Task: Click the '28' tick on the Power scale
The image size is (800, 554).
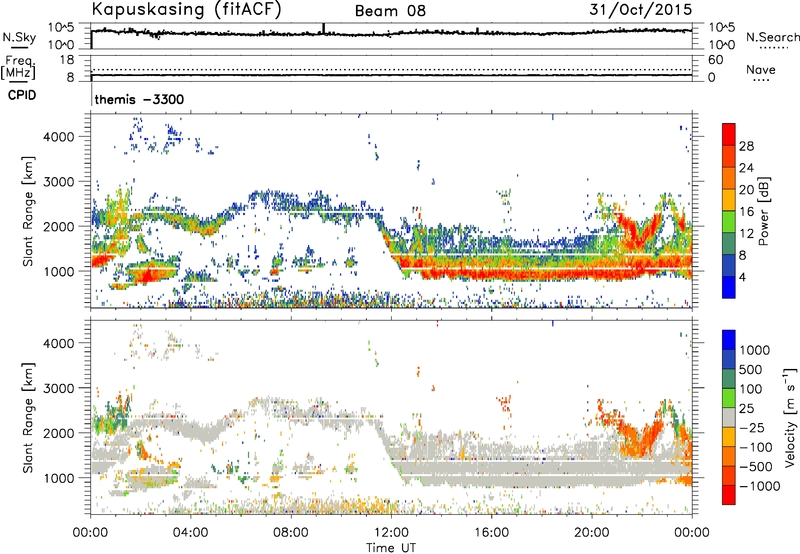Action: [746, 146]
